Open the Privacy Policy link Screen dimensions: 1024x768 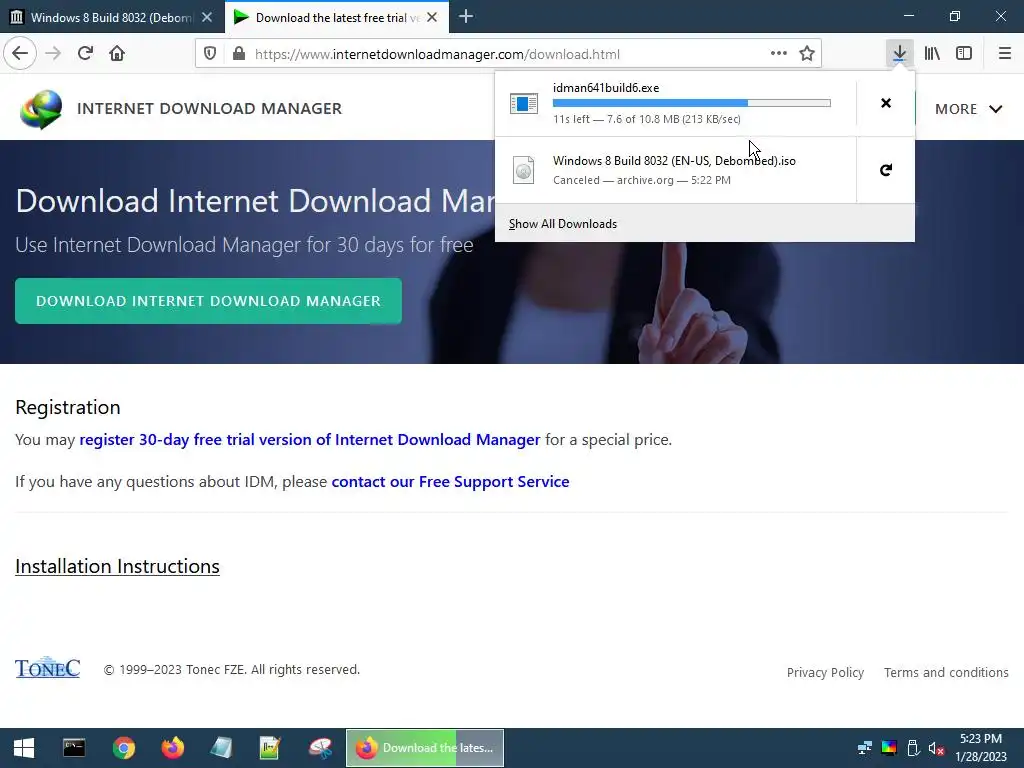point(825,673)
